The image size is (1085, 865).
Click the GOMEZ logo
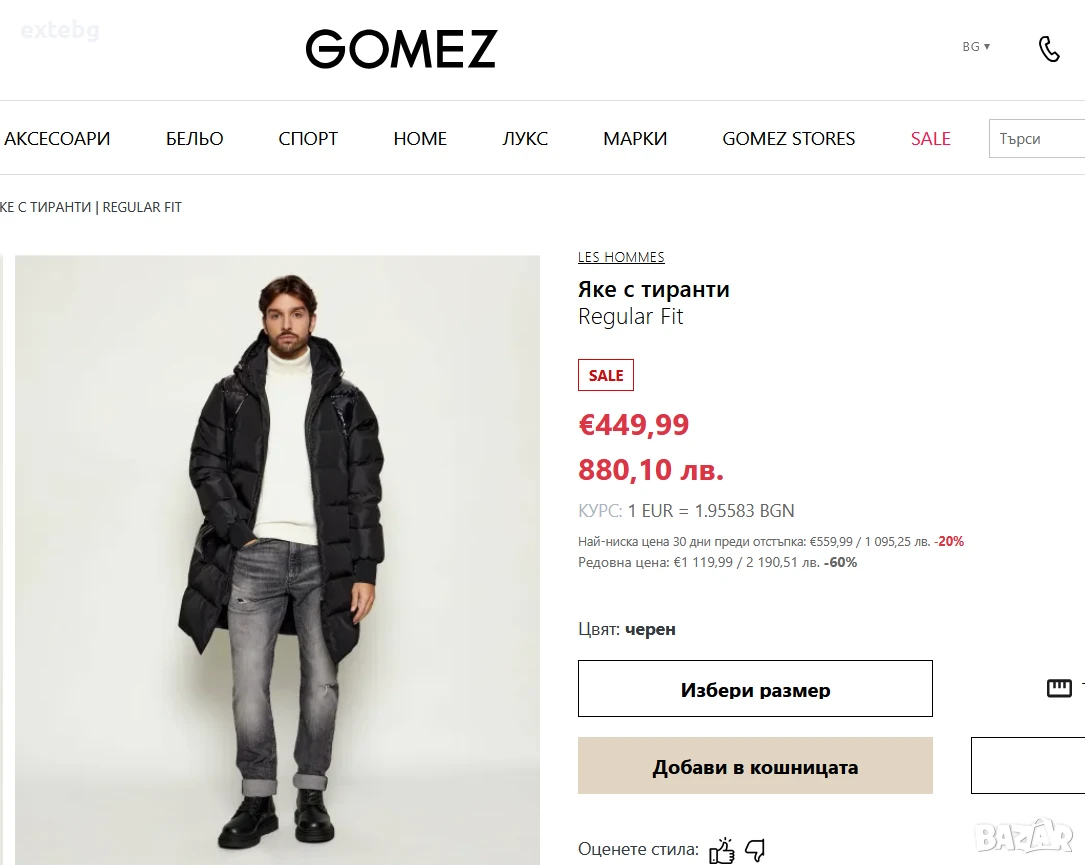coord(401,48)
